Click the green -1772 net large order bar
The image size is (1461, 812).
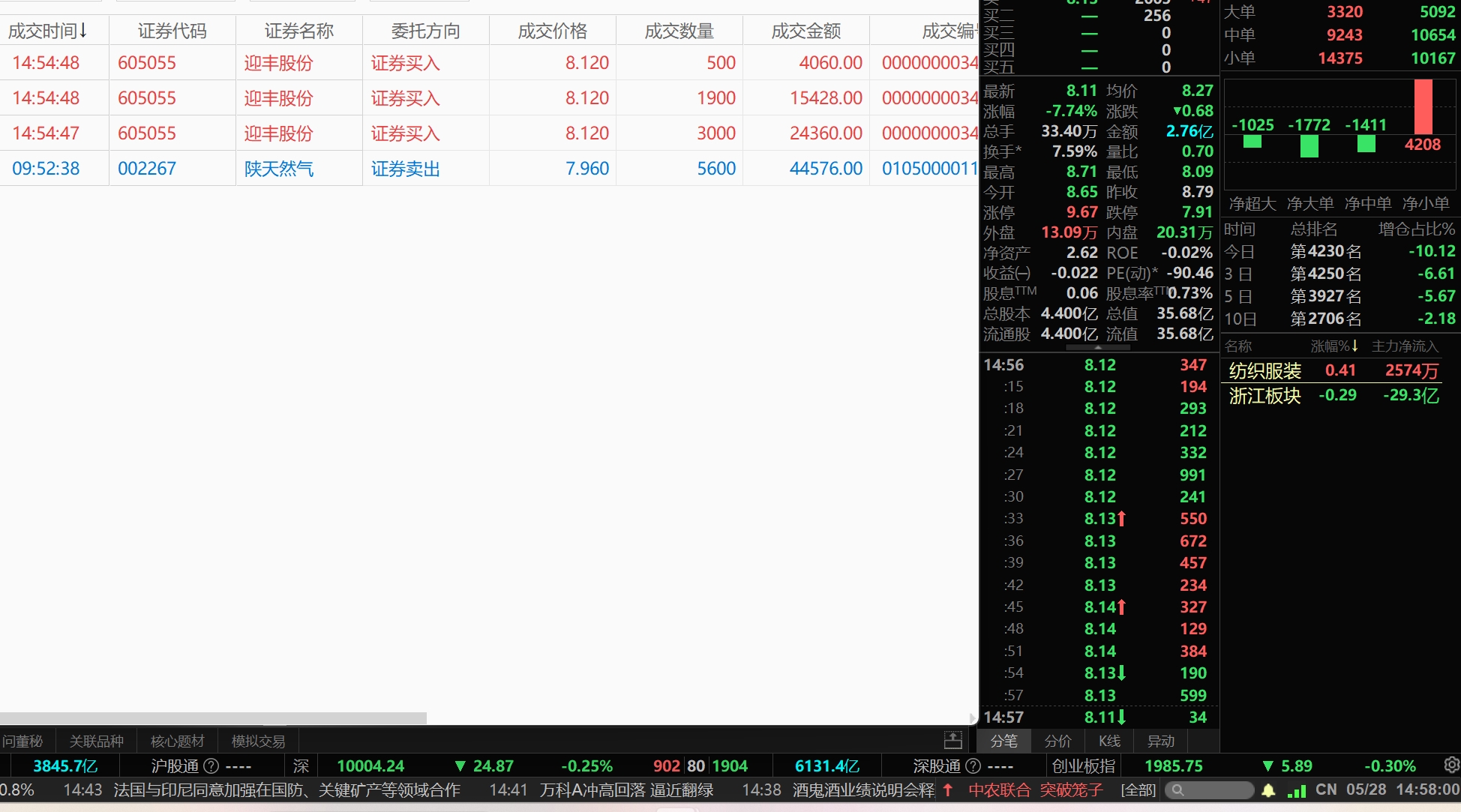pos(1309,145)
